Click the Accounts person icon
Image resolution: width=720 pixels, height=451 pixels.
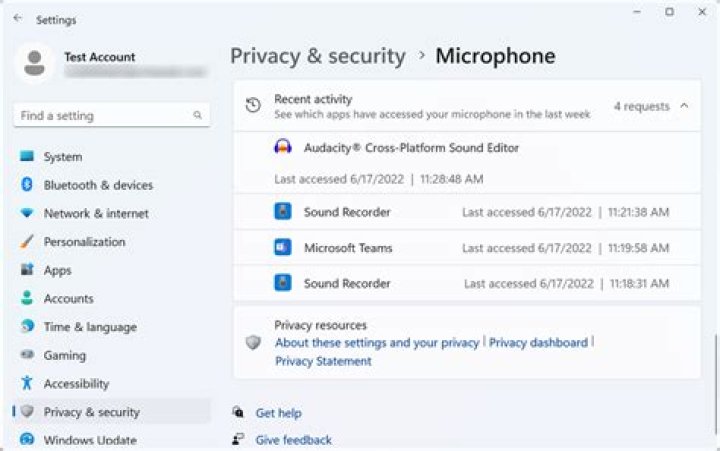pyautogui.click(x=27, y=298)
